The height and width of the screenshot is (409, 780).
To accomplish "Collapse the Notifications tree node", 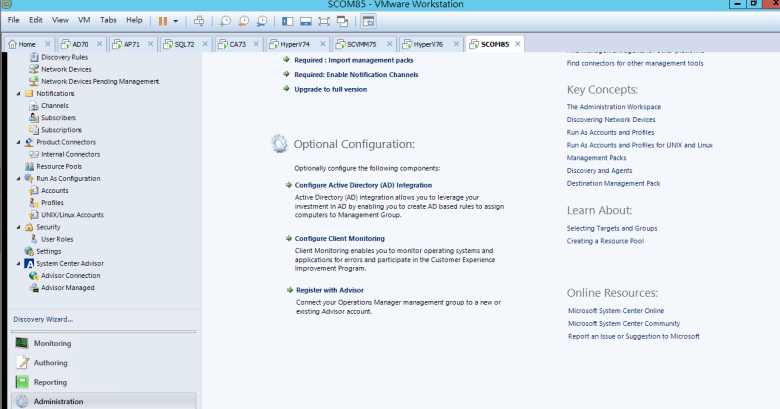I will pos(18,93).
